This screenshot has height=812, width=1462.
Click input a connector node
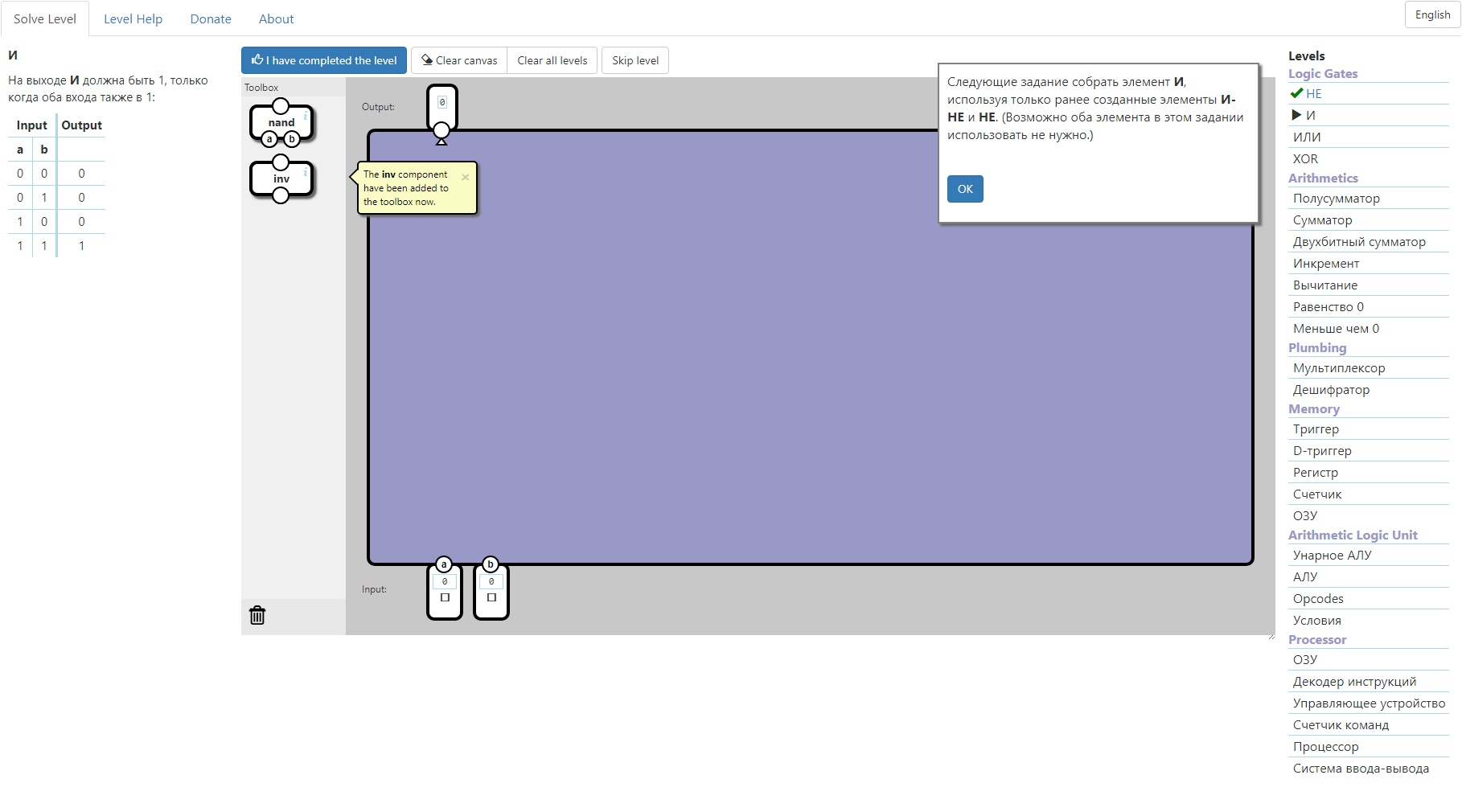[444, 564]
